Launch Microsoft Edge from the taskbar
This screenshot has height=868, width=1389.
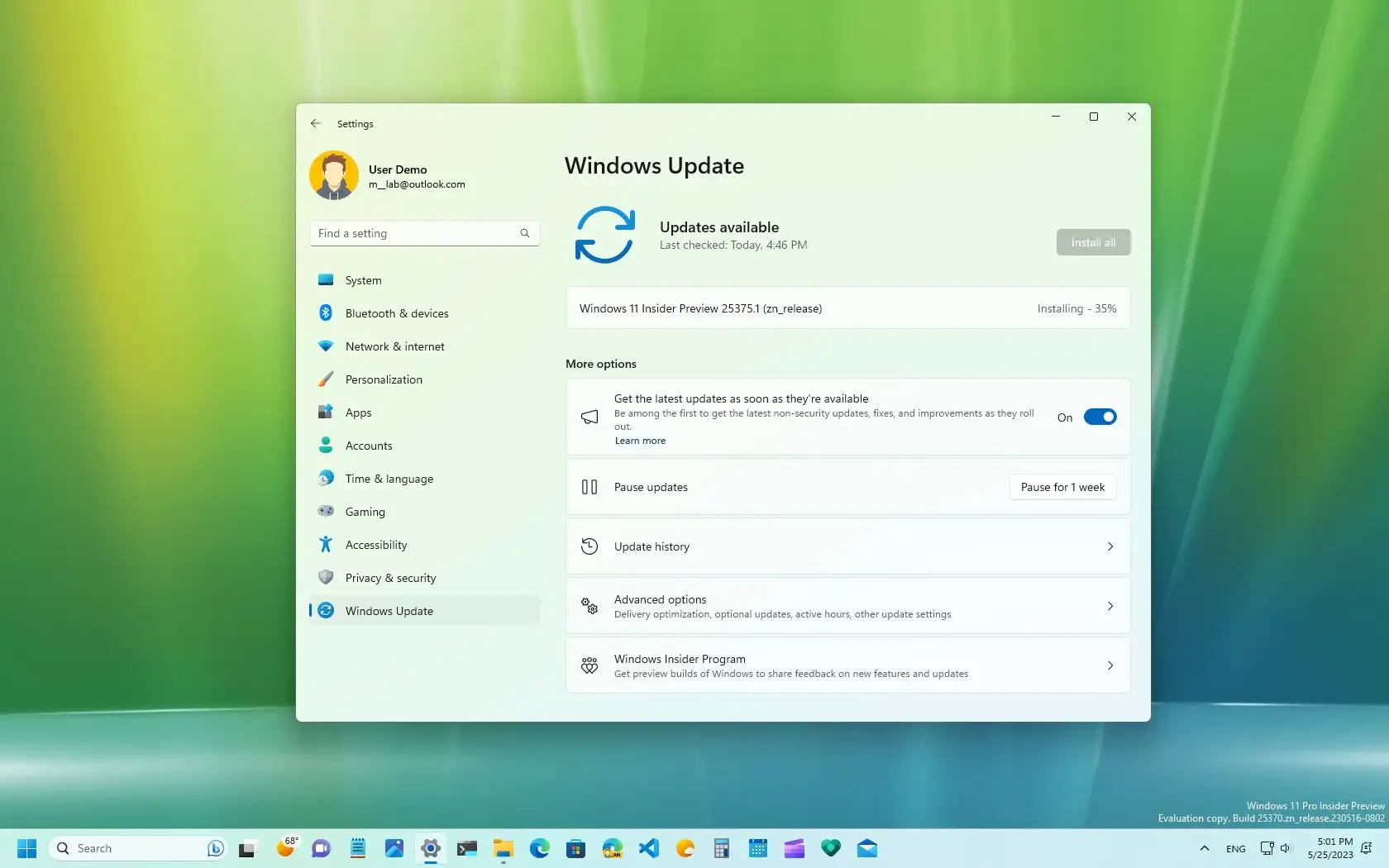coord(540,848)
